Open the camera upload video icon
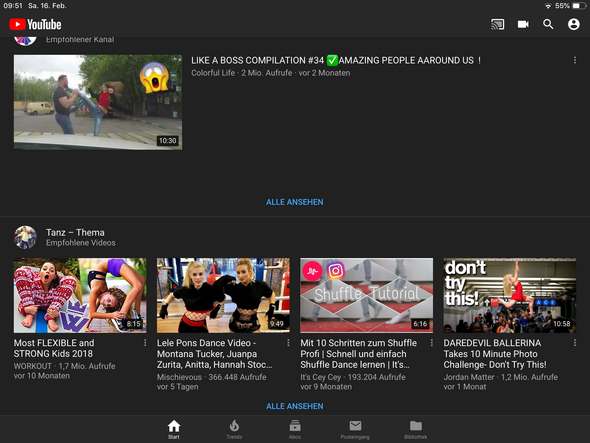The width and height of the screenshot is (590, 443). click(x=523, y=24)
